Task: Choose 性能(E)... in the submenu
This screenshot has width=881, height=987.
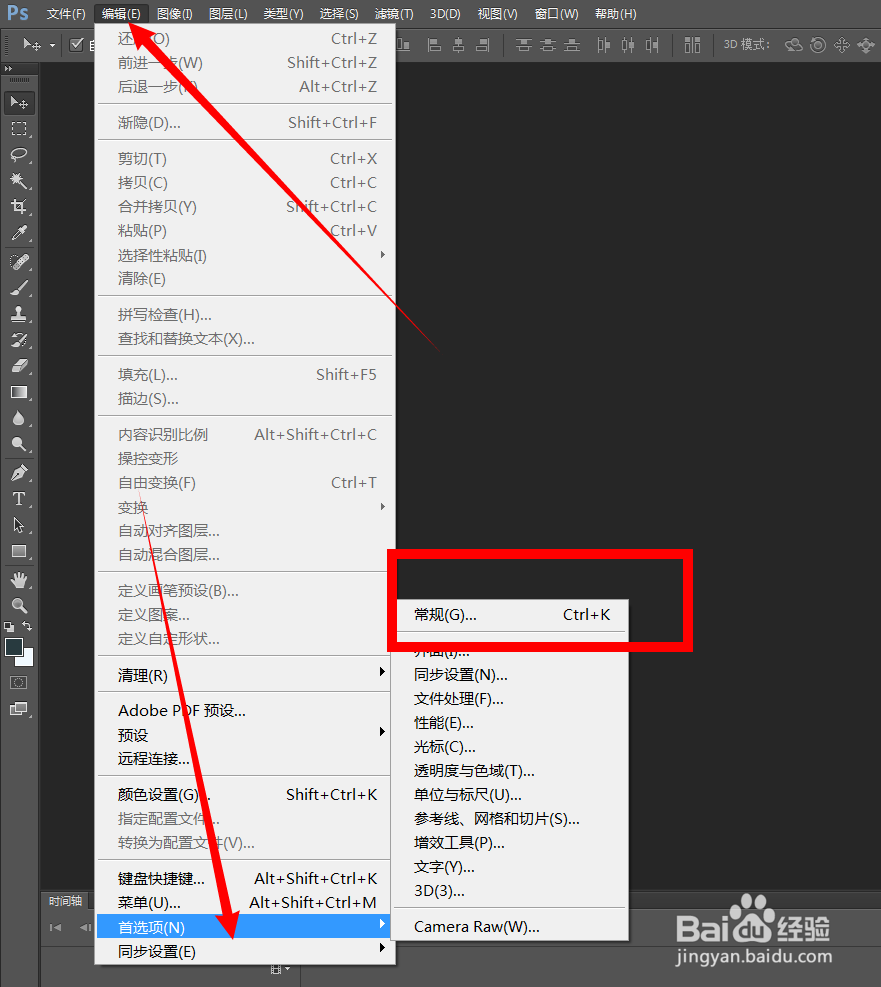Action: click(x=511, y=723)
